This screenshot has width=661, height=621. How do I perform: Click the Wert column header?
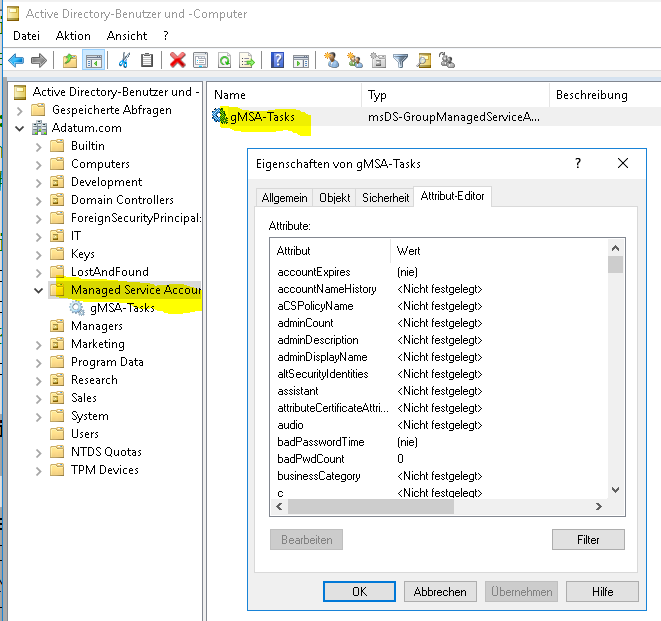[x=499, y=251]
